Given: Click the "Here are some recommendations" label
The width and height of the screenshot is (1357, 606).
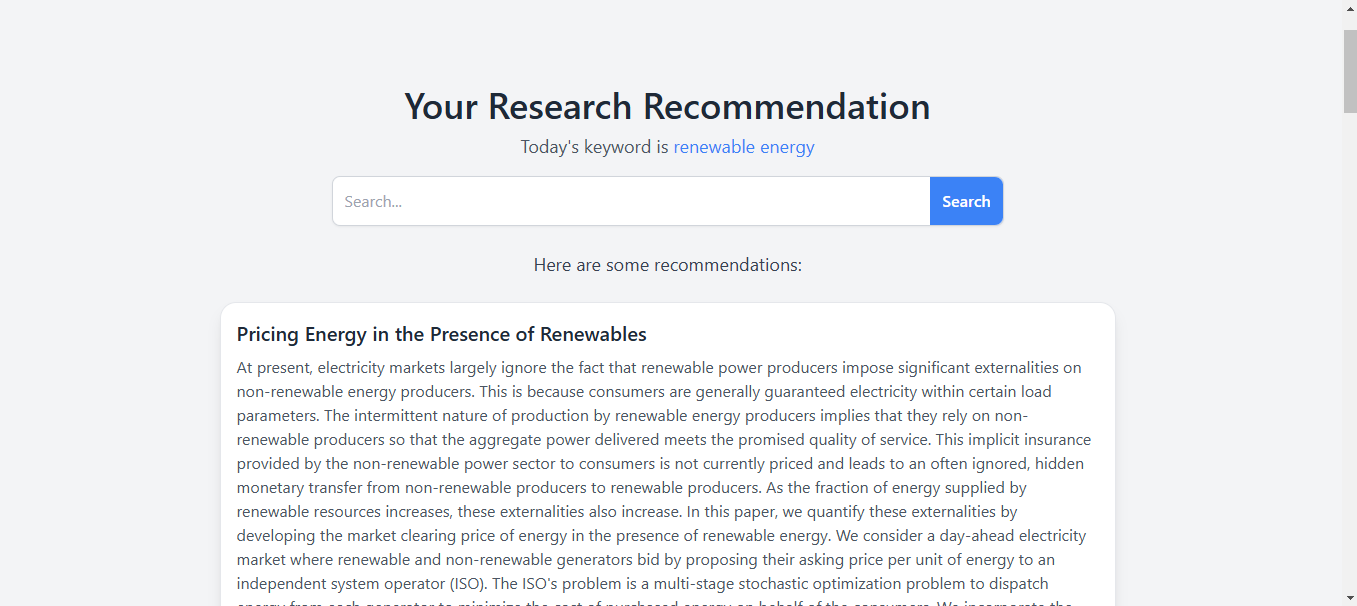Looking at the screenshot, I should pyautogui.click(x=667, y=265).
